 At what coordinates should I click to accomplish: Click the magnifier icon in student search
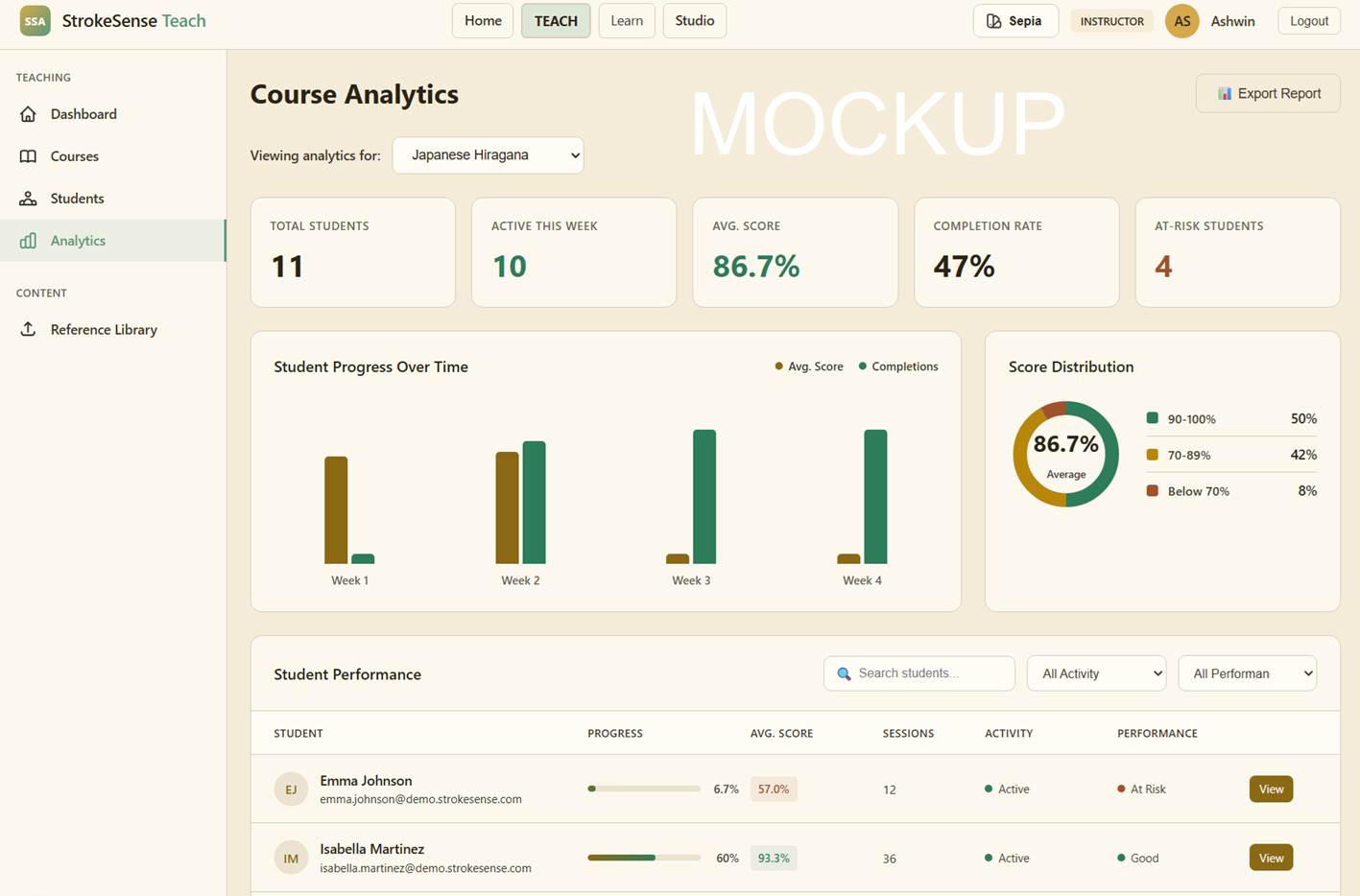(x=844, y=674)
